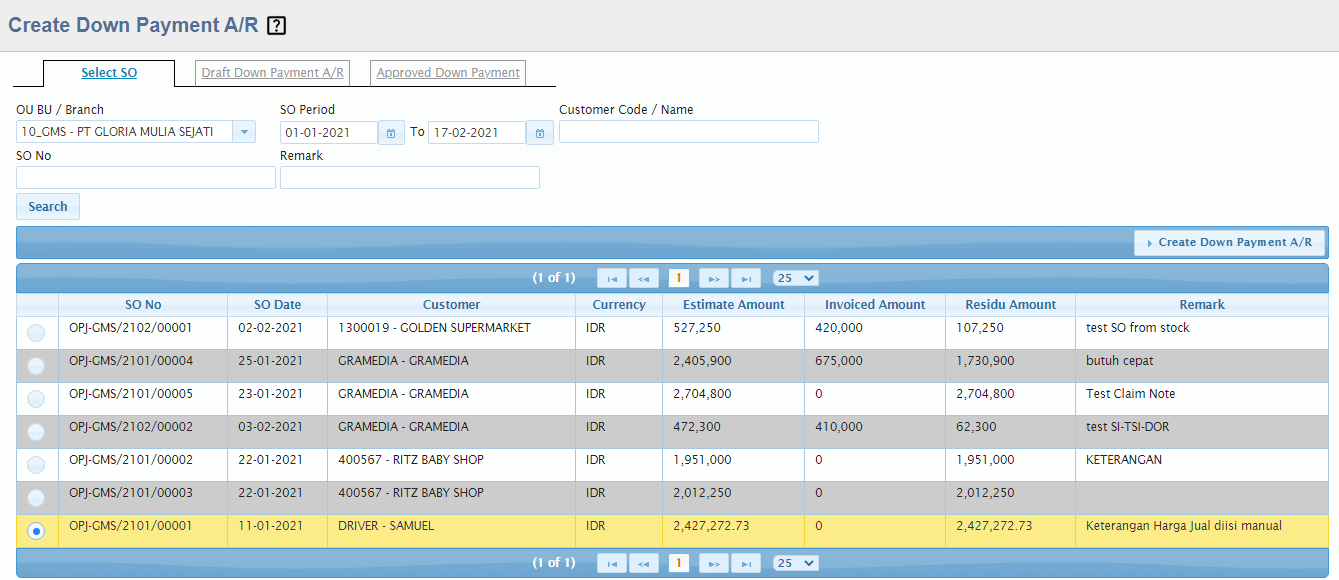Focus the Customer Code / Name field
The image size is (1339, 580).
tap(689, 132)
